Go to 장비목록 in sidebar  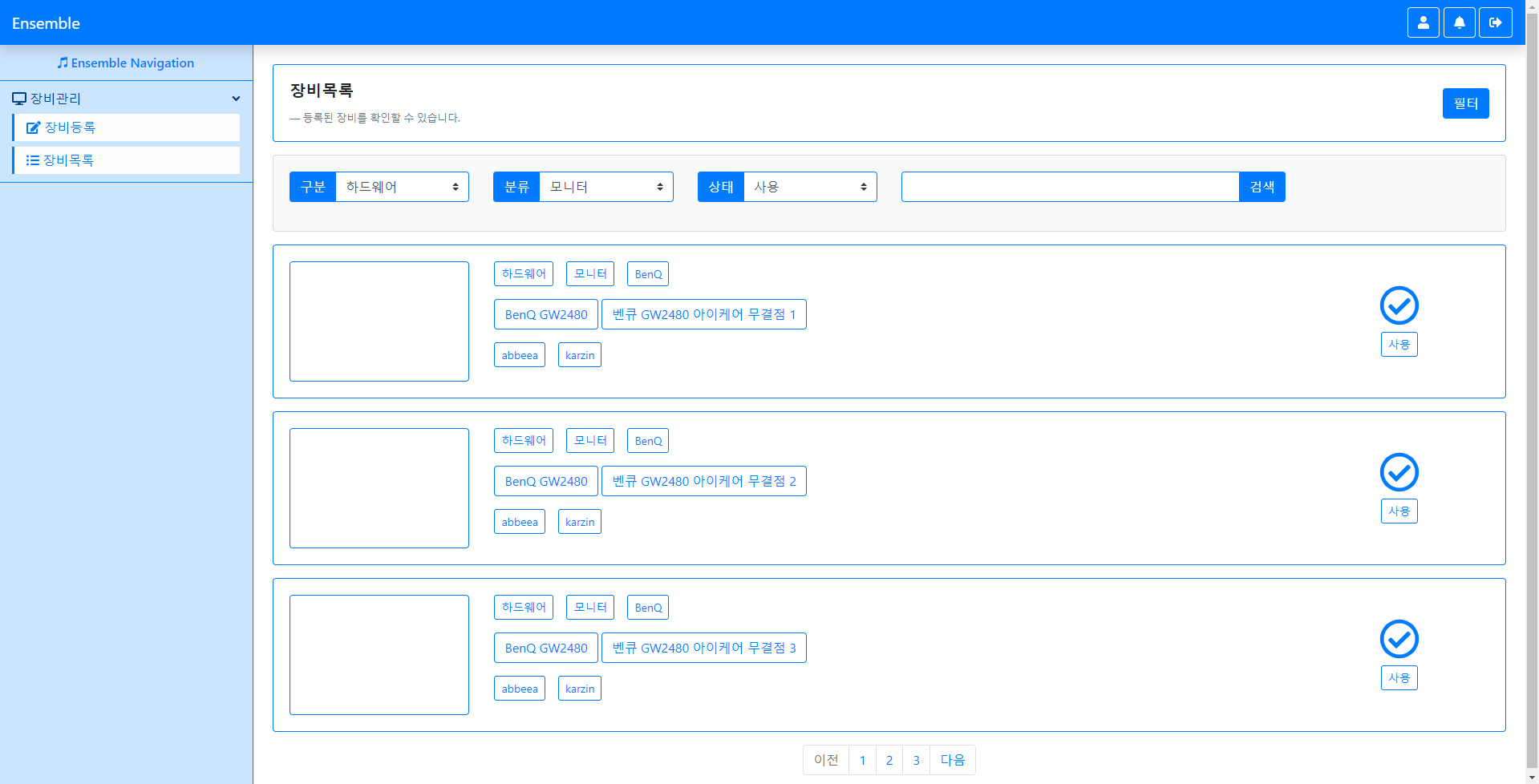[126, 160]
